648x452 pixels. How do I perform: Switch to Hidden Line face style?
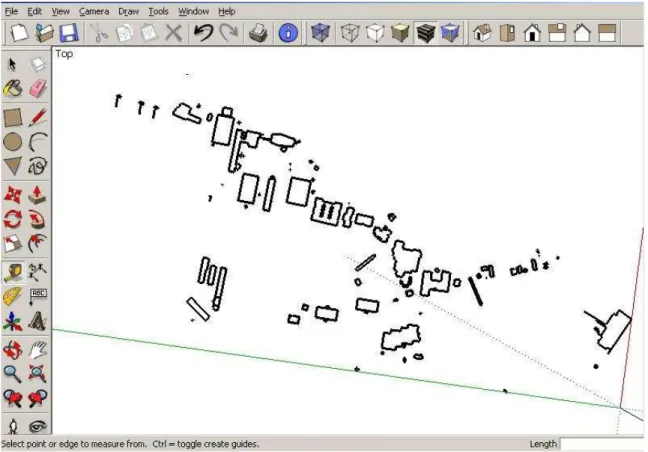tap(375, 33)
